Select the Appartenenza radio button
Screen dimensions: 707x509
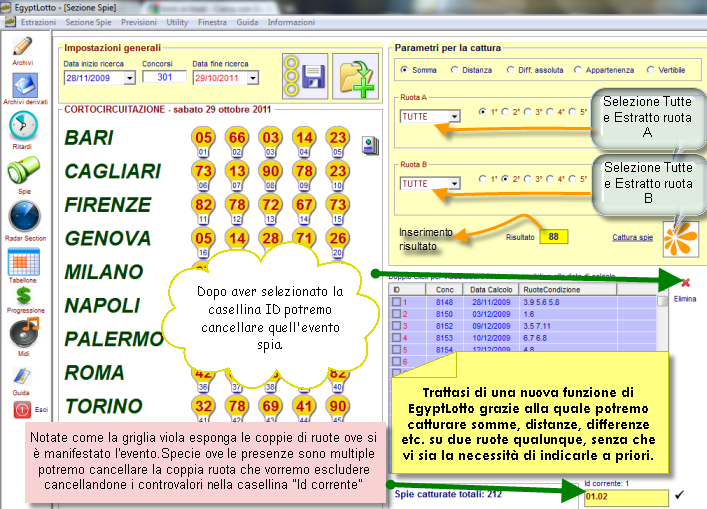[x=578, y=69]
